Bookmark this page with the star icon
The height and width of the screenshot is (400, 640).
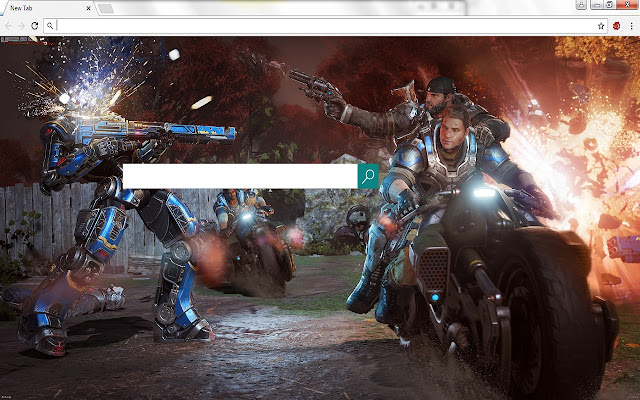tap(601, 26)
